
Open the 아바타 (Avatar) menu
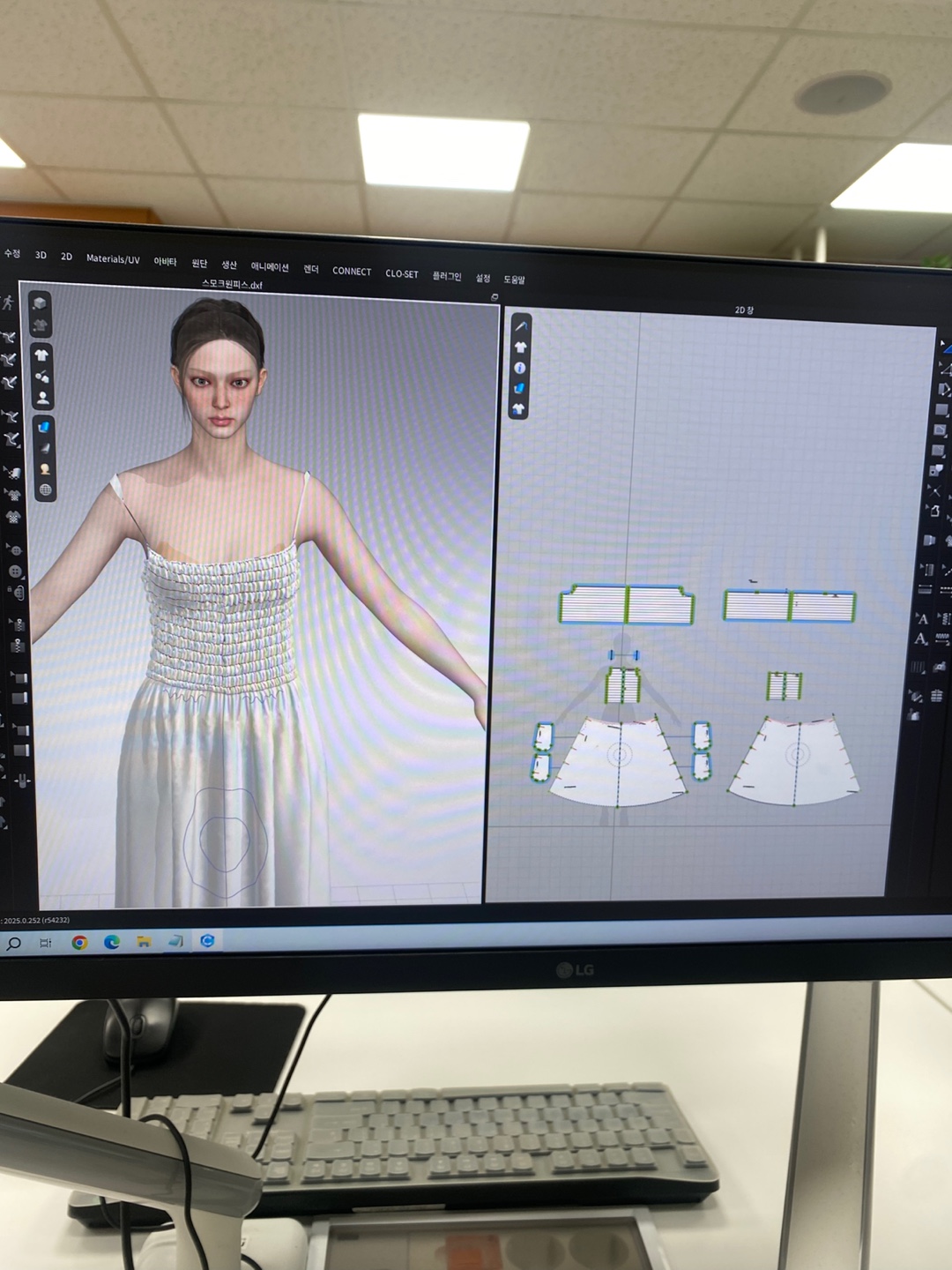pos(165,262)
